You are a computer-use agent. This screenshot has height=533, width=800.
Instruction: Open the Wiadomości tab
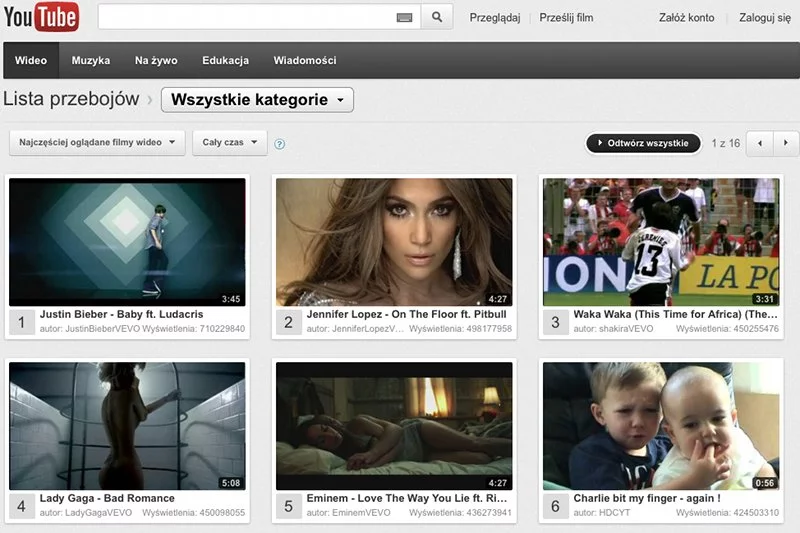tap(305, 60)
